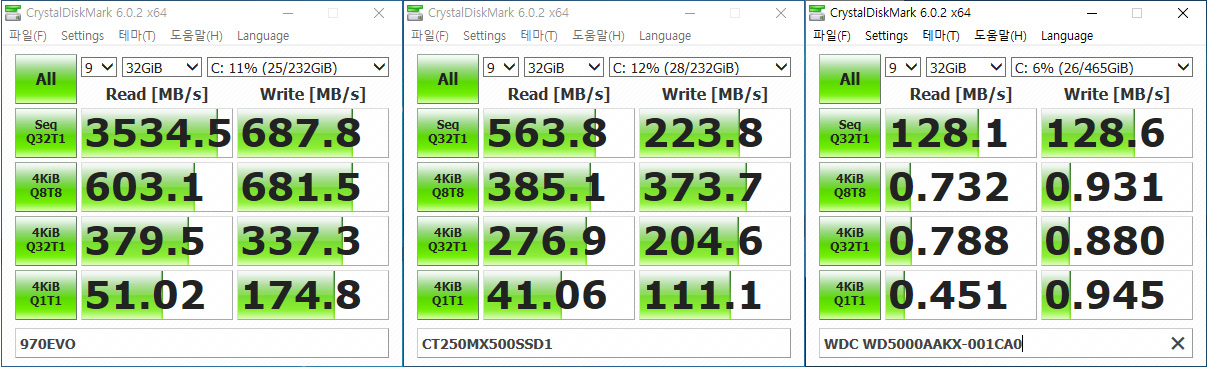Open the 테마(T) menu in the WDC window

click(941, 36)
